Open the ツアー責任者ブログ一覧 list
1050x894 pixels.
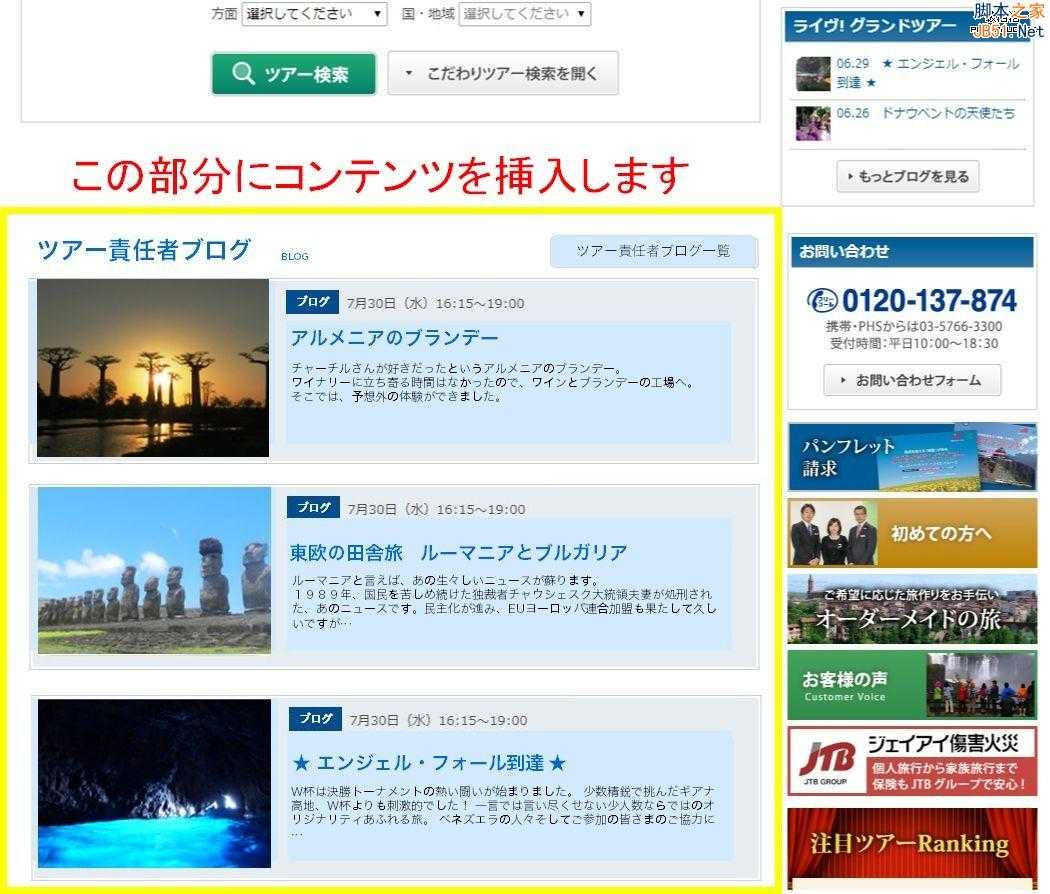(x=653, y=251)
